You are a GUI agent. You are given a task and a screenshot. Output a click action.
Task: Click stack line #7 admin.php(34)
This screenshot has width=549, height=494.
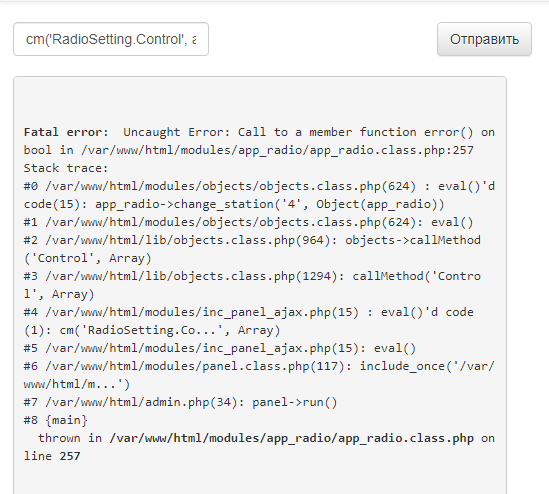pos(180,402)
